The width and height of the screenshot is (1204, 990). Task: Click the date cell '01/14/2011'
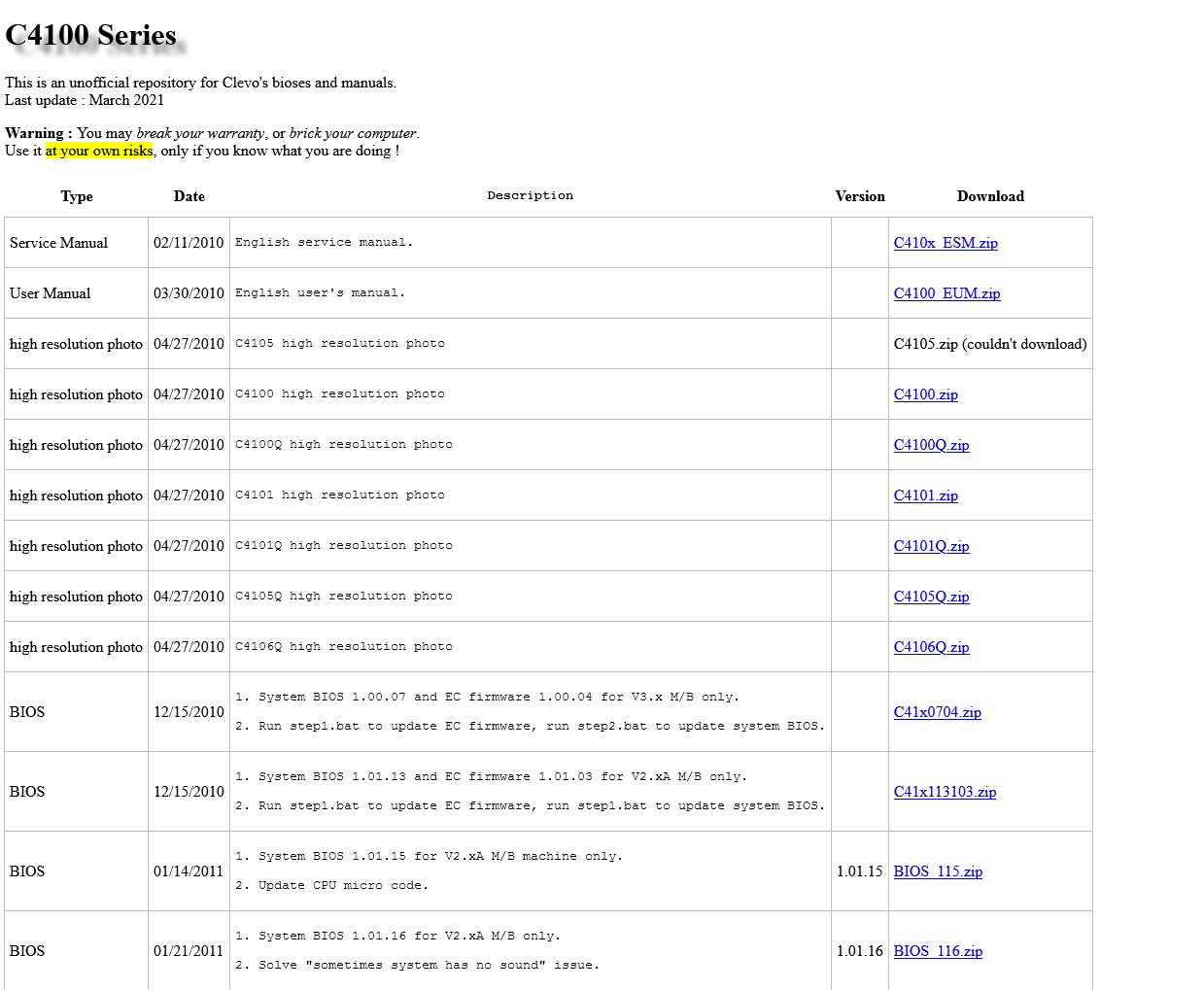pyautogui.click(x=189, y=871)
